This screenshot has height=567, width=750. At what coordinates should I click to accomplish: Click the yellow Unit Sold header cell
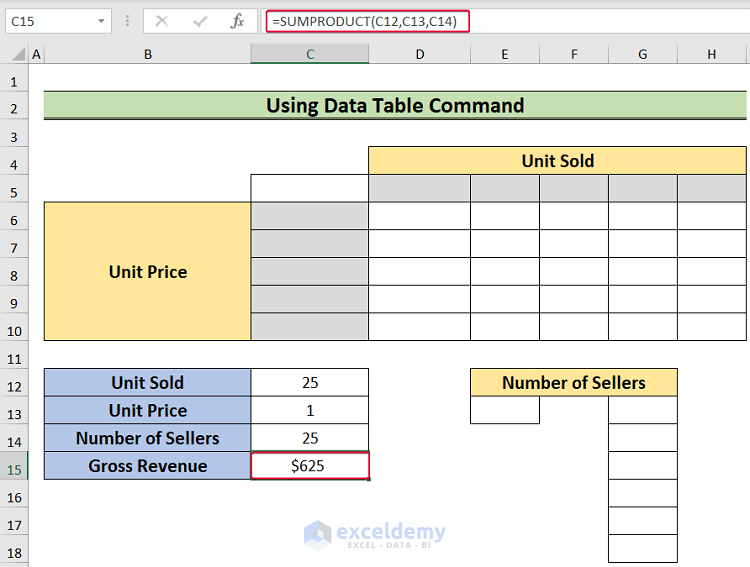pyautogui.click(x=557, y=160)
